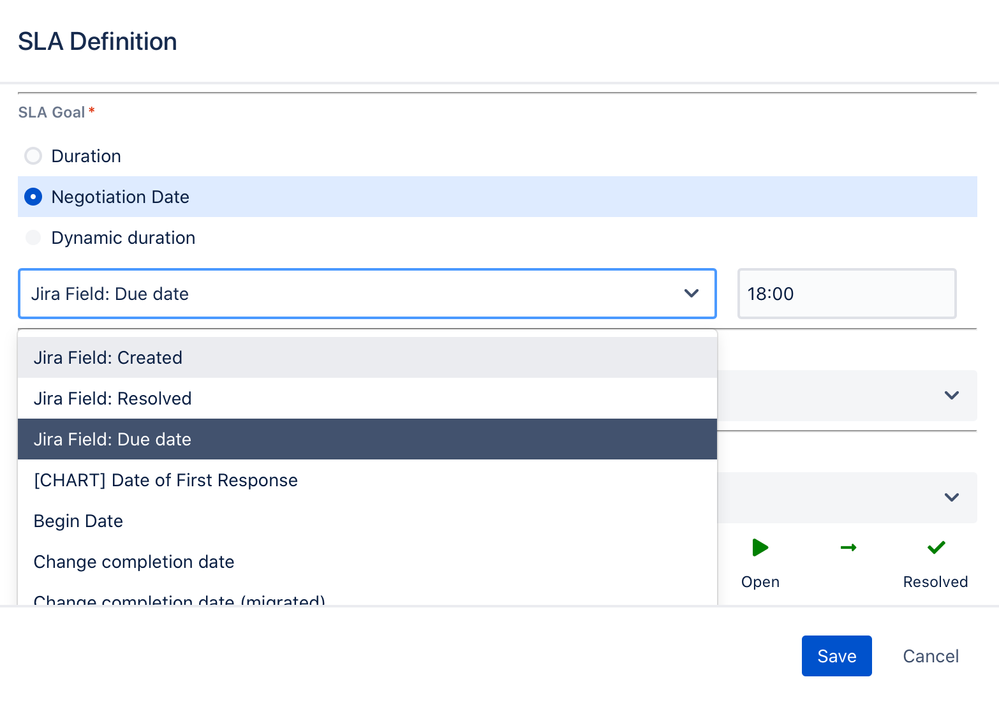999x702 pixels.
Task: Click the Open status label
Action: click(x=760, y=582)
